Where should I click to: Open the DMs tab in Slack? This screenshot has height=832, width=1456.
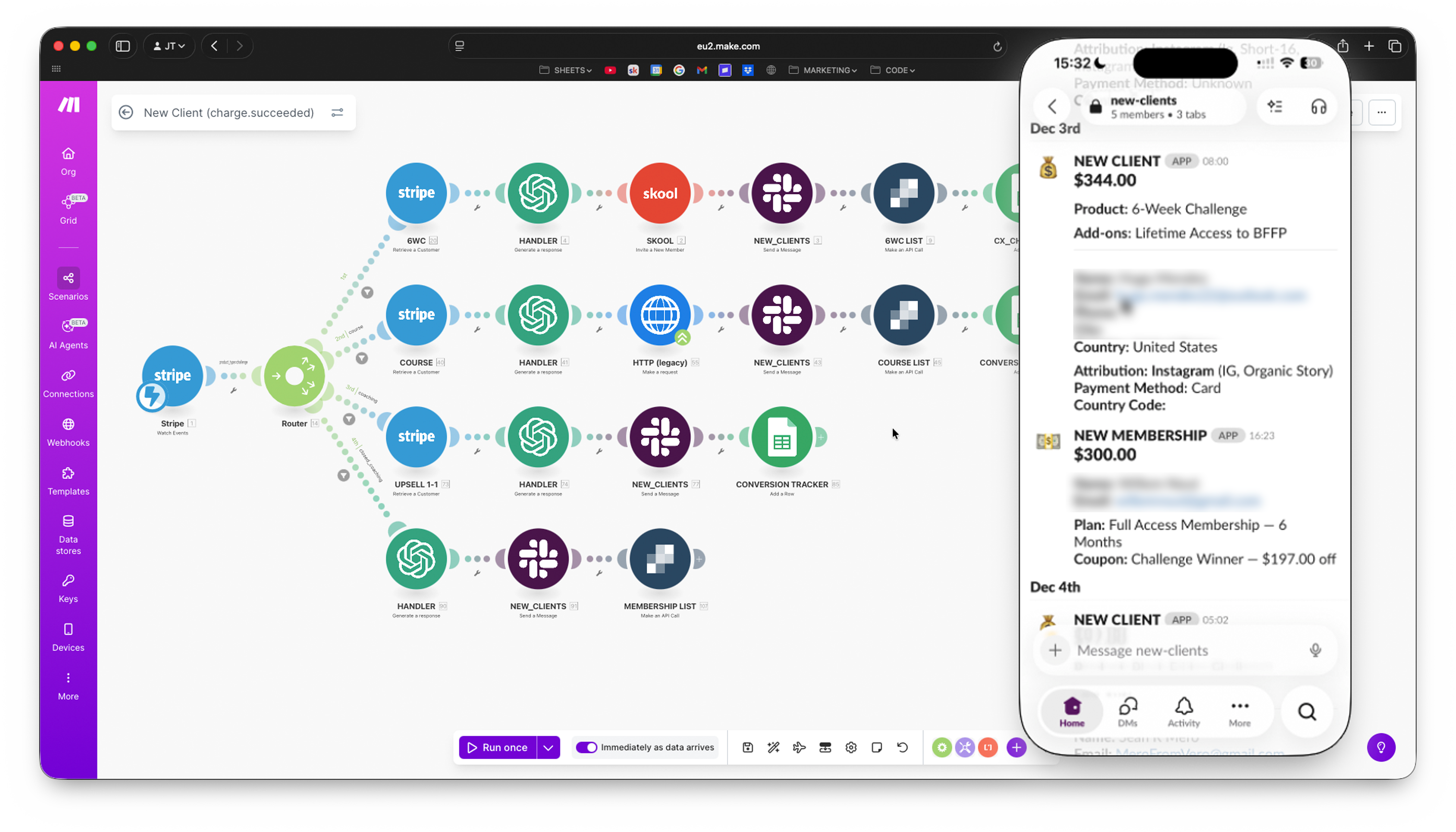pyautogui.click(x=1128, y=712)
